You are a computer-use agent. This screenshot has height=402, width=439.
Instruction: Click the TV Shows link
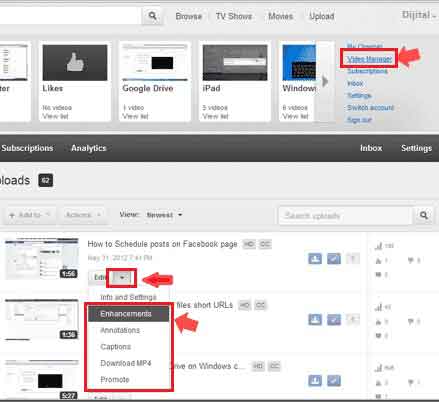234,16
